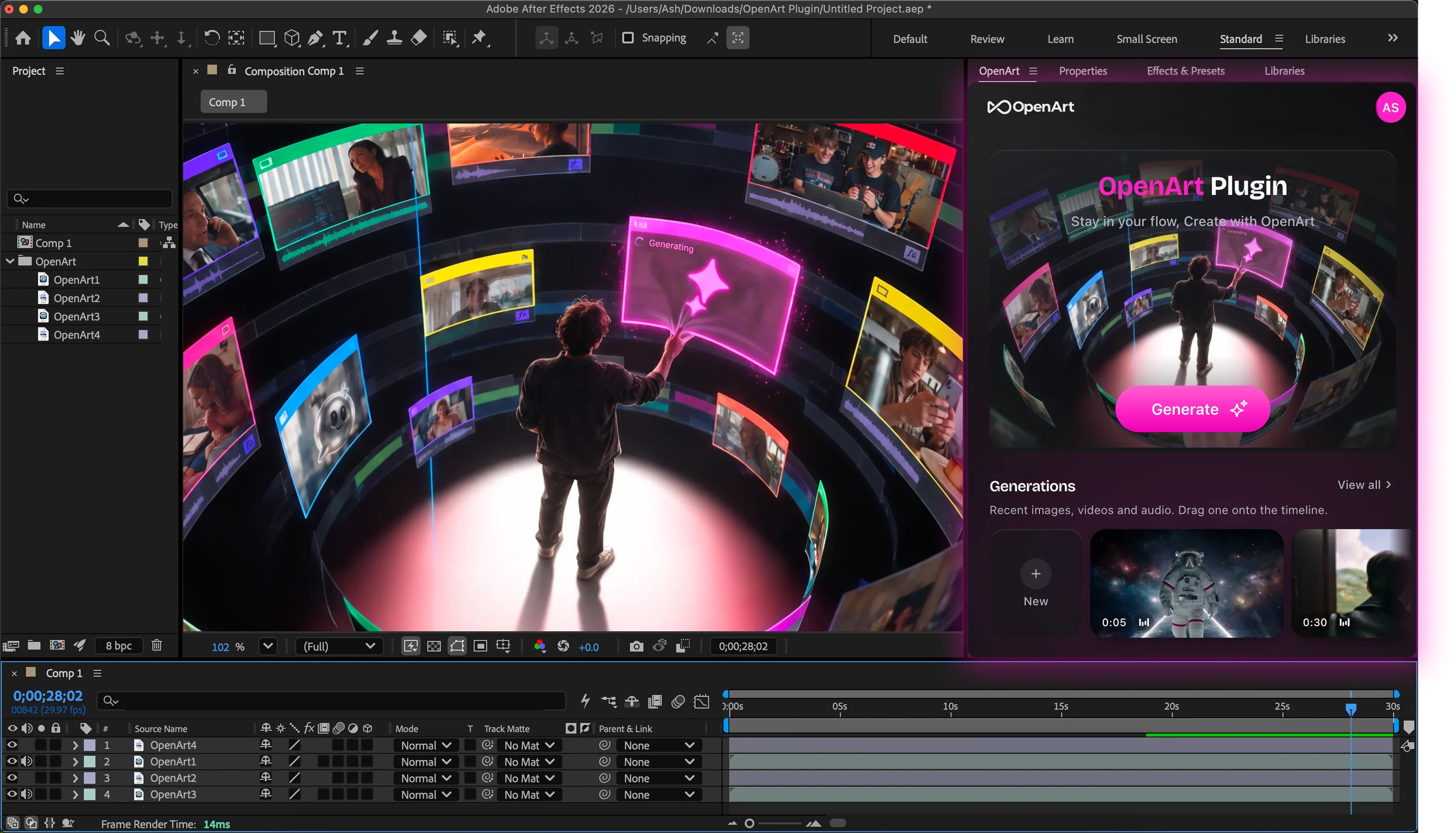Click the yellow label swatch of OpenArt folder
The height and width of the screenshot is (833, 1456).
pos(143,261)
